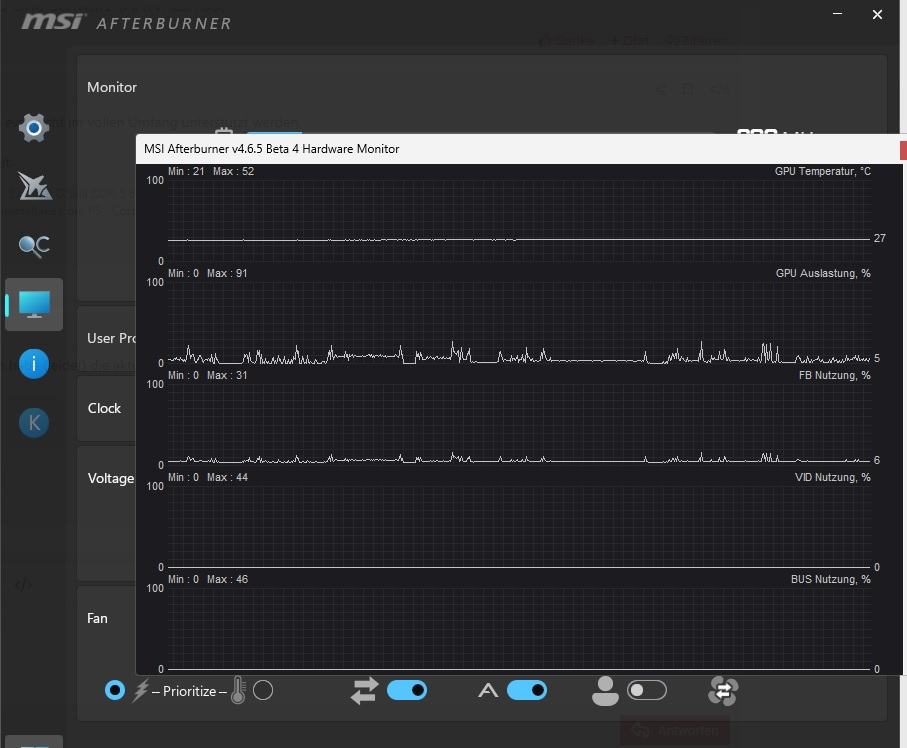The width and height of the screenshot is (907, 748).
Task: Click the linked arrows sync icon
Action: click(x=364, y=691)
